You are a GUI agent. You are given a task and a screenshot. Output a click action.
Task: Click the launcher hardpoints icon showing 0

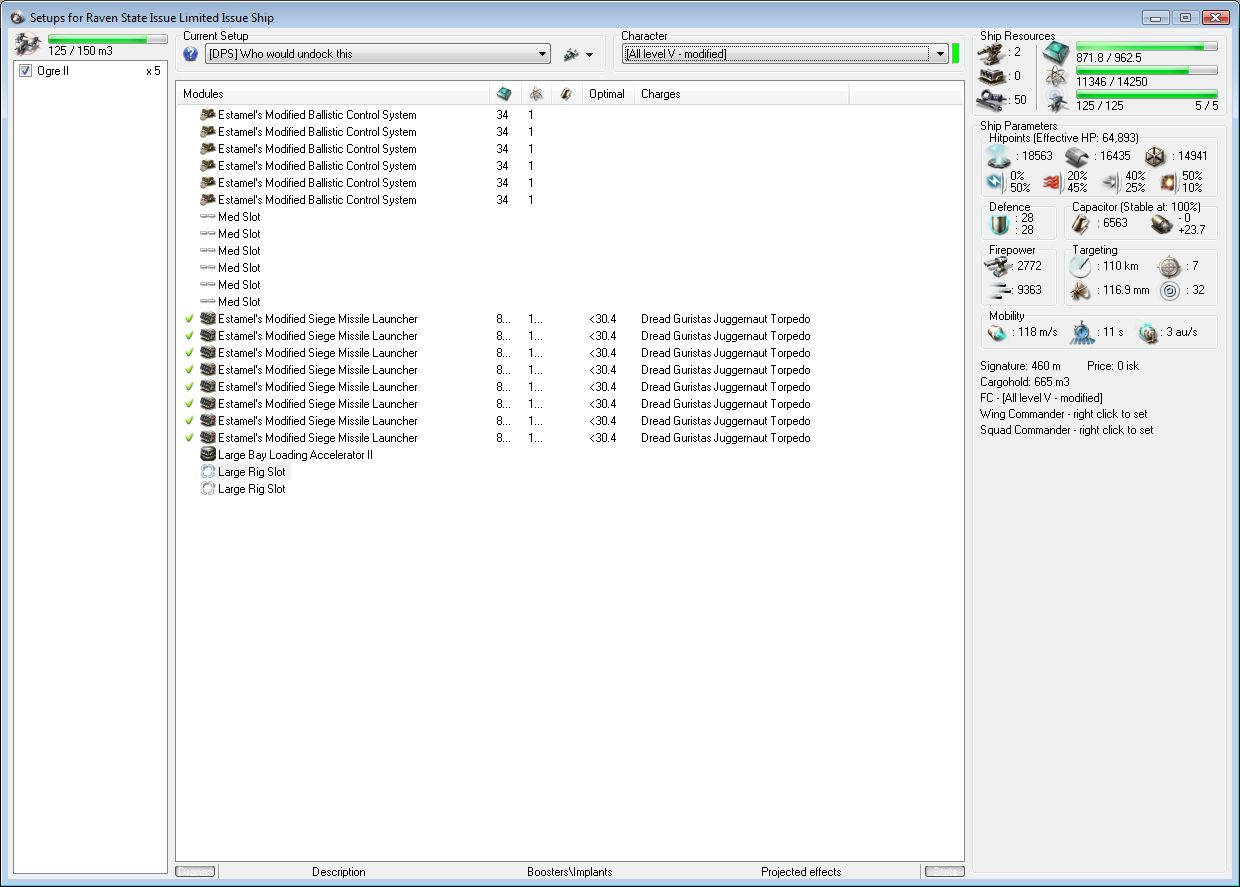pyautogui.click(x=994, y=76)
